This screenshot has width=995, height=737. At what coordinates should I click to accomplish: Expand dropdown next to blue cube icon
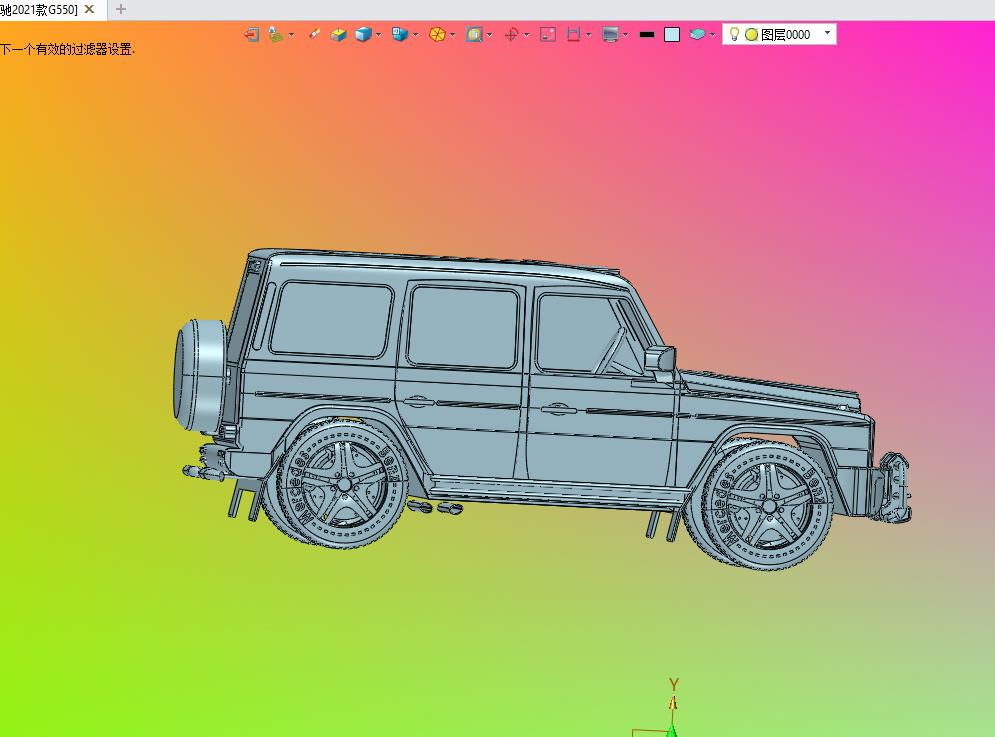tap(378, 34)
